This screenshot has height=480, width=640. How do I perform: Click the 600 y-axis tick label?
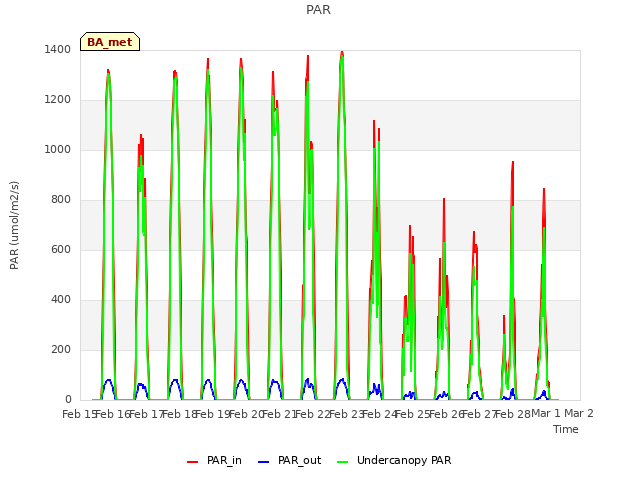[61, 249]
